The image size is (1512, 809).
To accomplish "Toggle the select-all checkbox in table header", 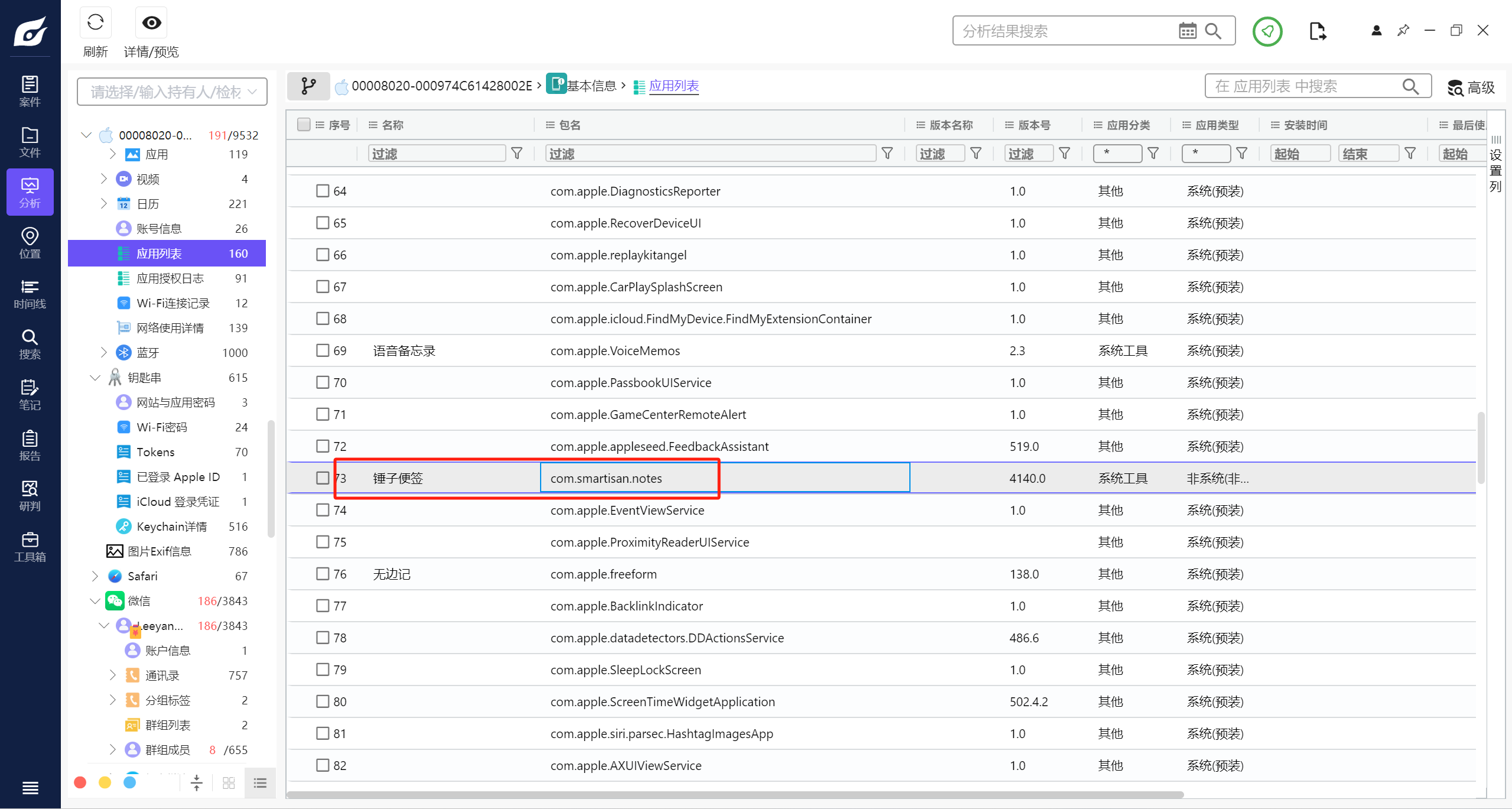I will [x=304, y=125].
